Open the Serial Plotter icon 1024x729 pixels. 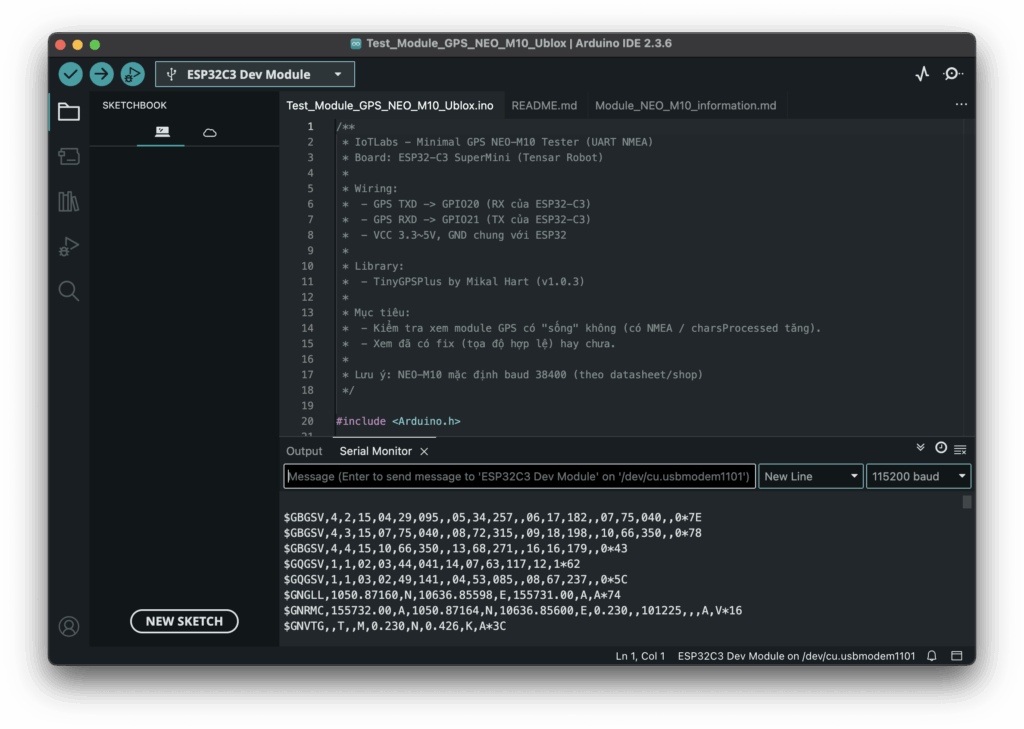coord(922,74)
